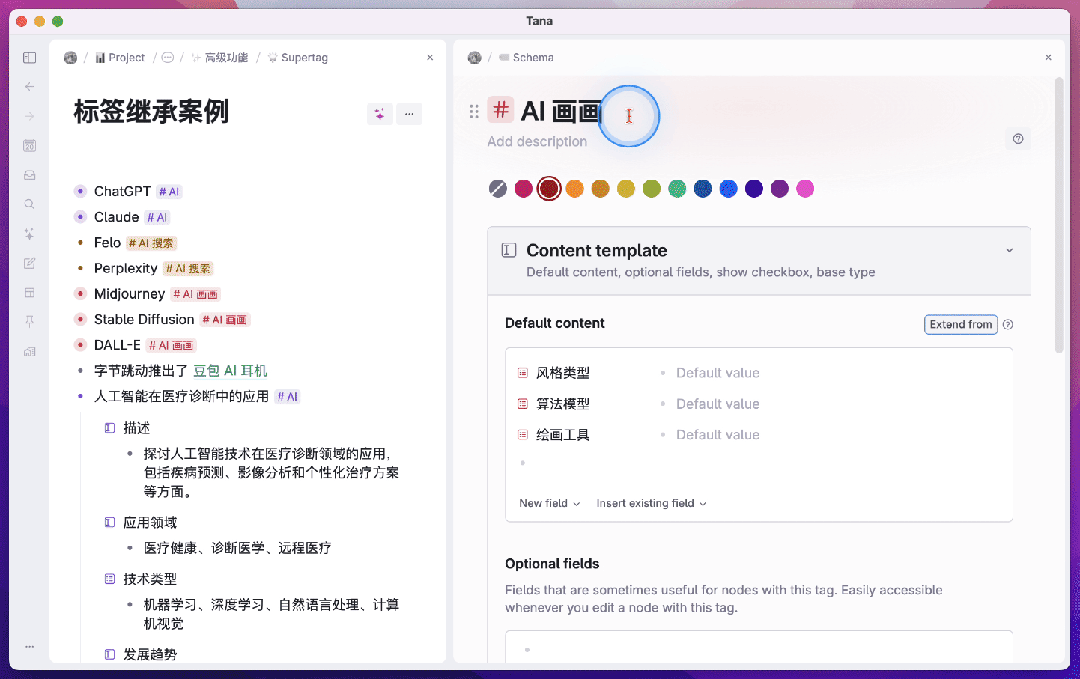
Task: Open Schema in the right panel breadcrumb
Action: point(526,58)
